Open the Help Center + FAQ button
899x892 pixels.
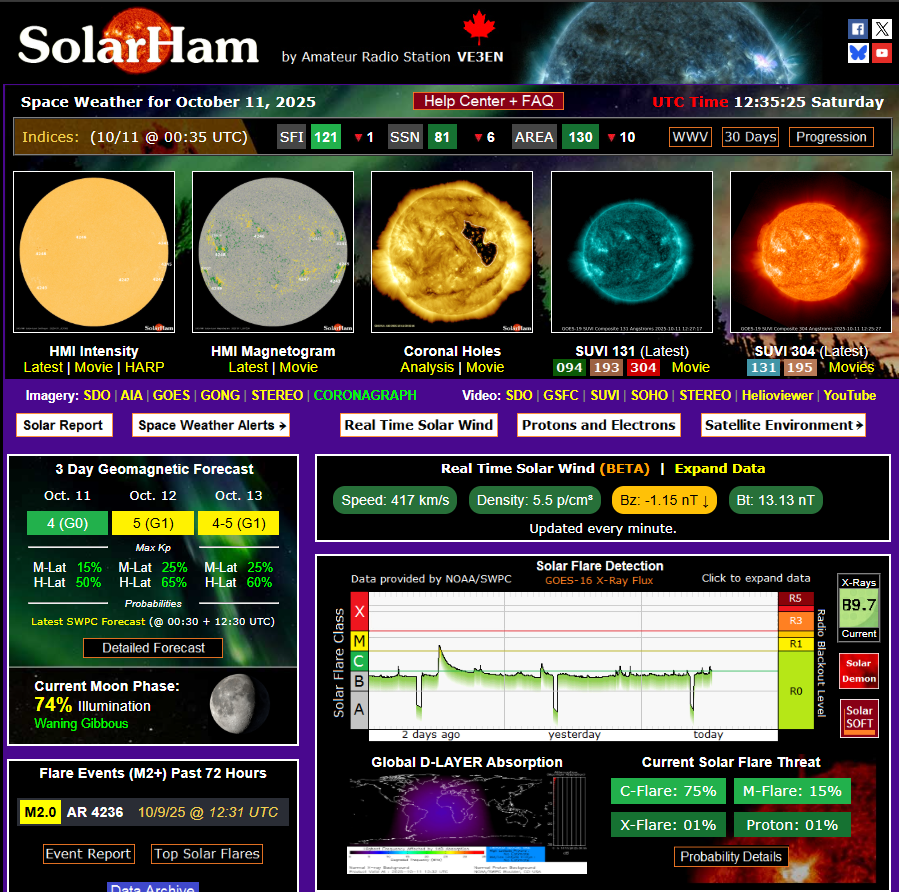[488, 101]
